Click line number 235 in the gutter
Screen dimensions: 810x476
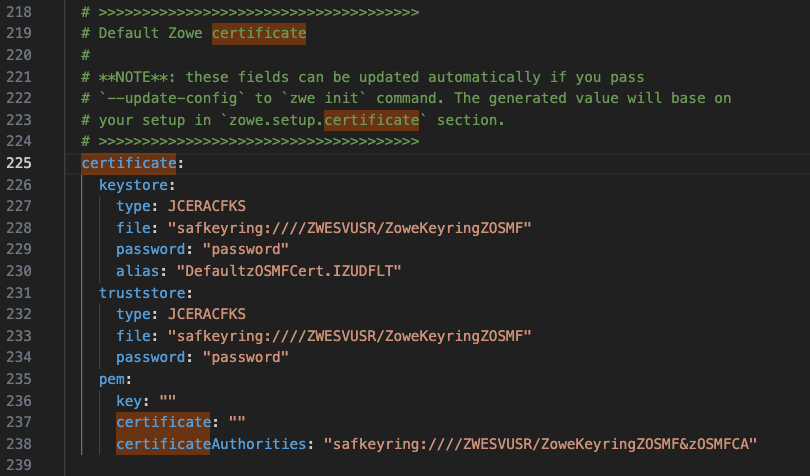[19, 379]
